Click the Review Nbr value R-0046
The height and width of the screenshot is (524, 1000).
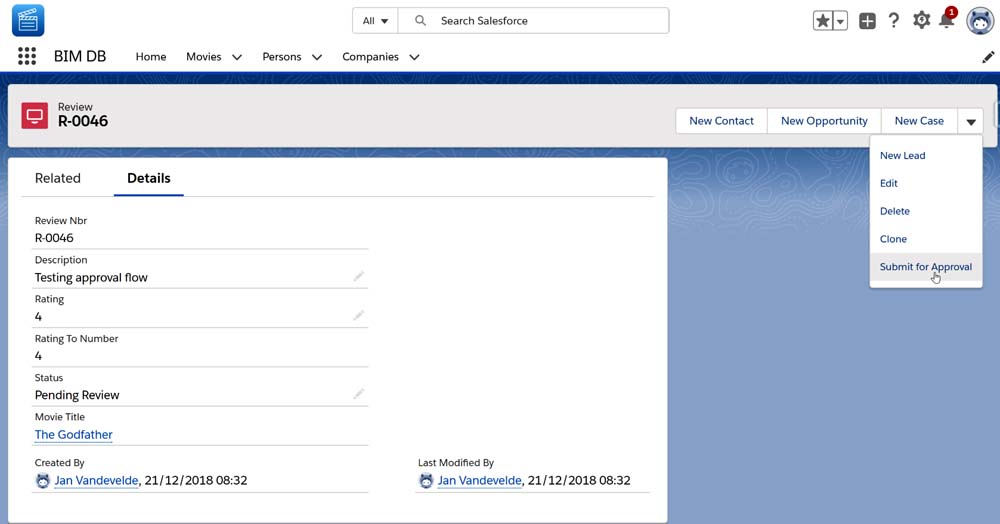[x=54, y=238]
